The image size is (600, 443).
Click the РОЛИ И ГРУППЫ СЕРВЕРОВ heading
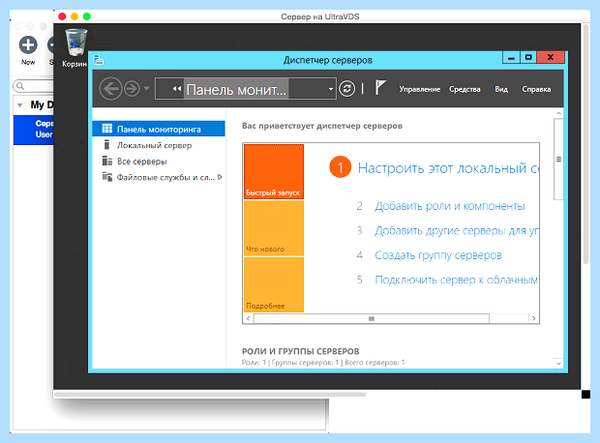click(x=300, y=351)
